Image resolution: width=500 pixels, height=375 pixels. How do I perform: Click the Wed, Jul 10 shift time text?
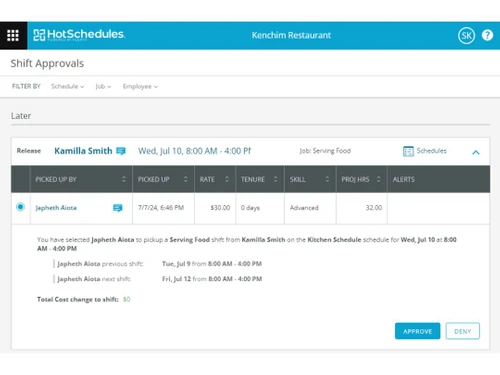(x=195, y=151)
